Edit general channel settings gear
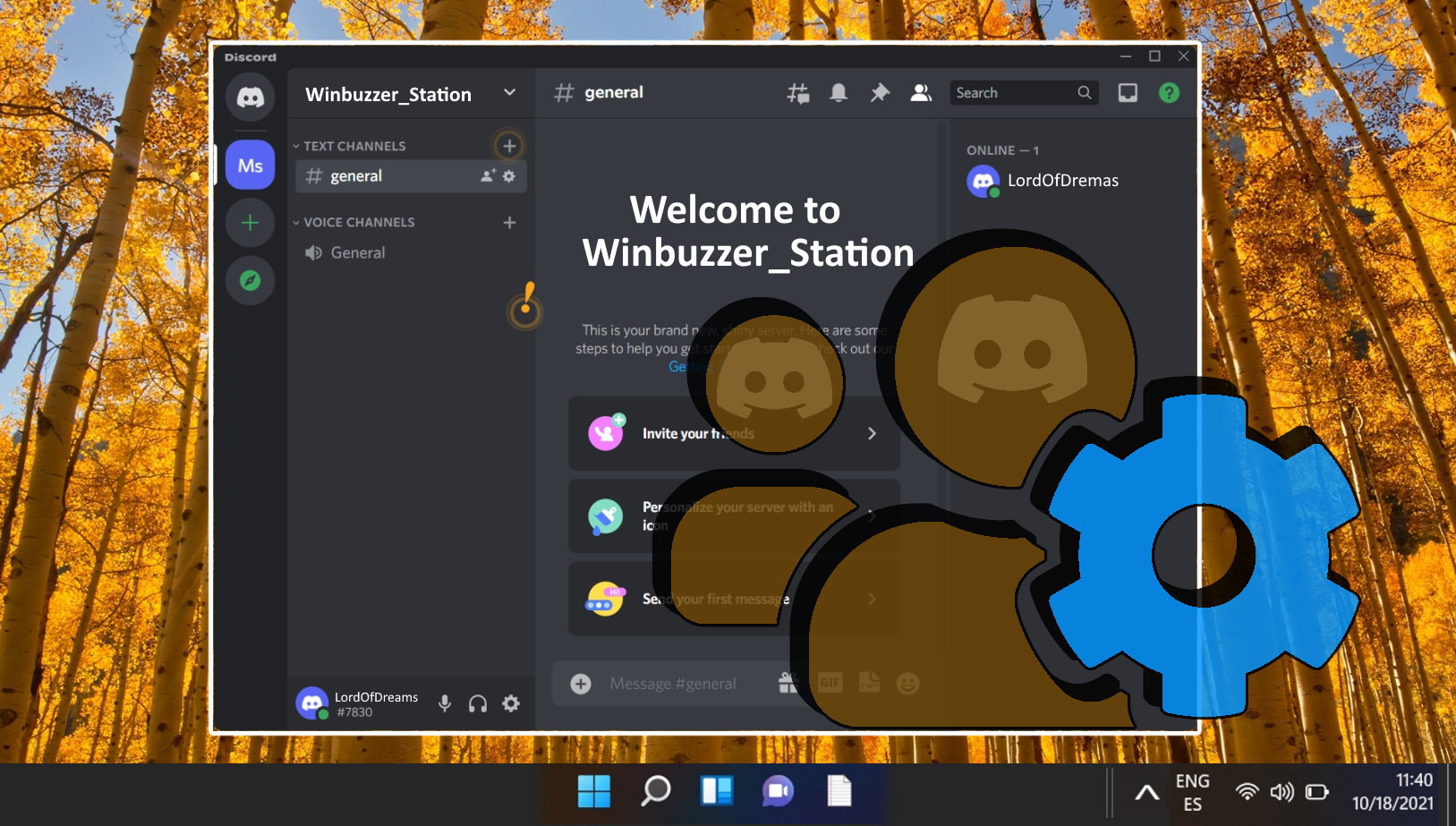The image size is (1456, 826). (x=509, y=176)
